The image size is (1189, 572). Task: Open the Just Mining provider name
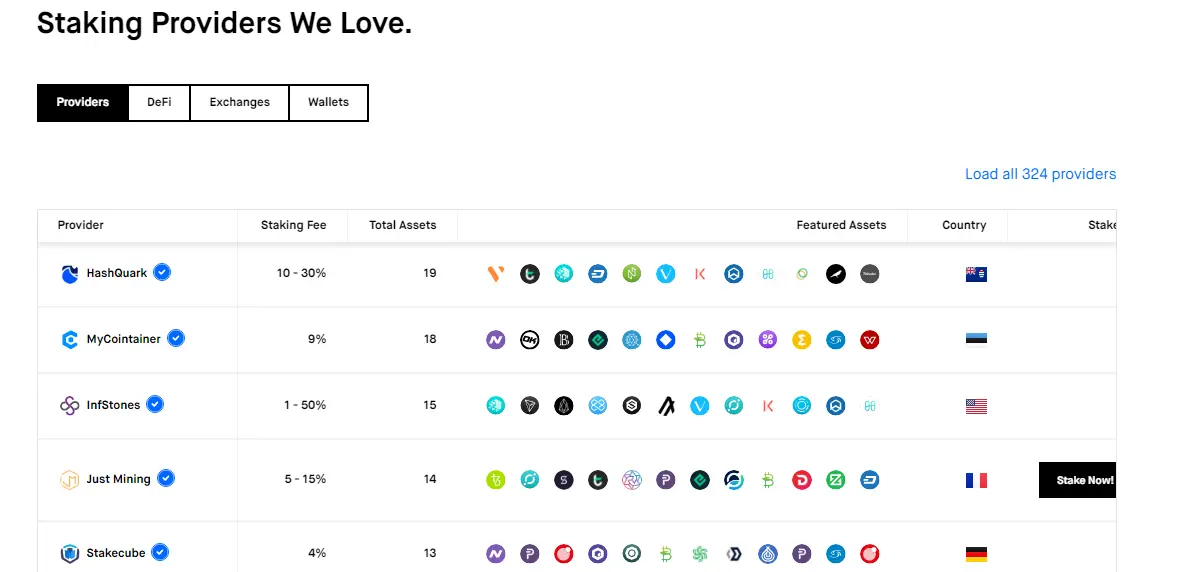118,479
